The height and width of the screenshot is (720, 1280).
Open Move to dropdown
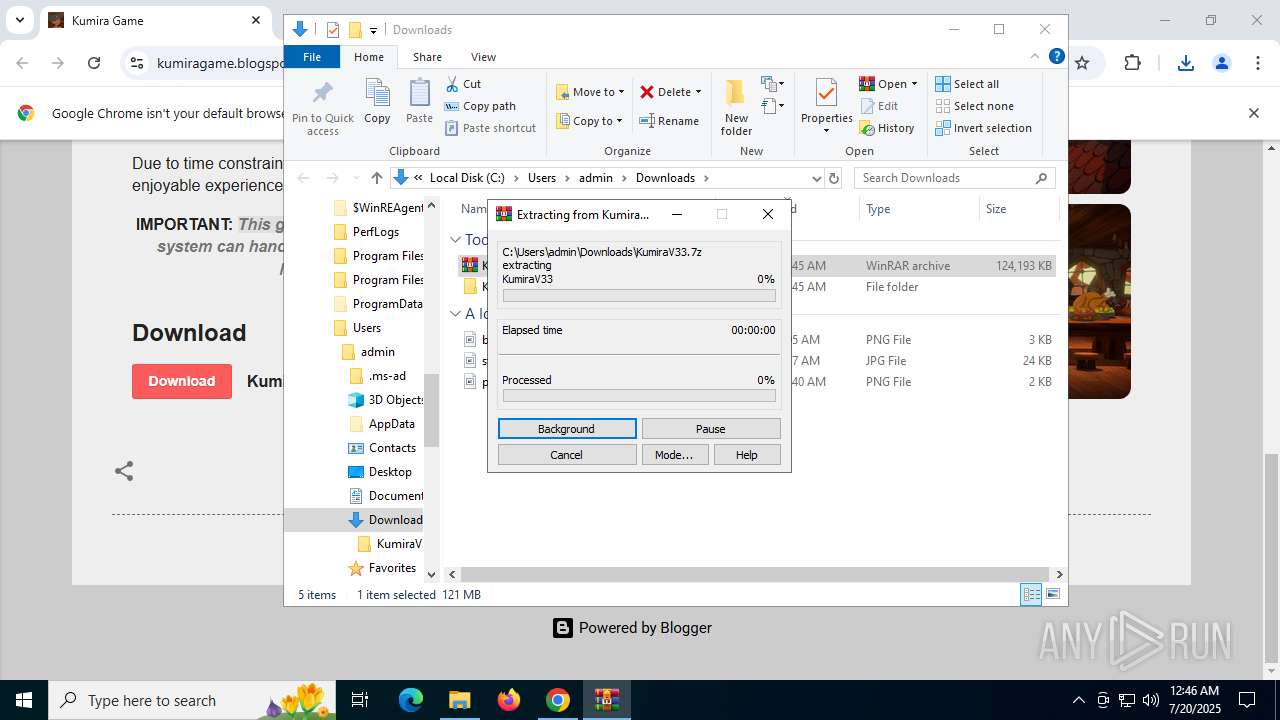(x=590, y=92)
